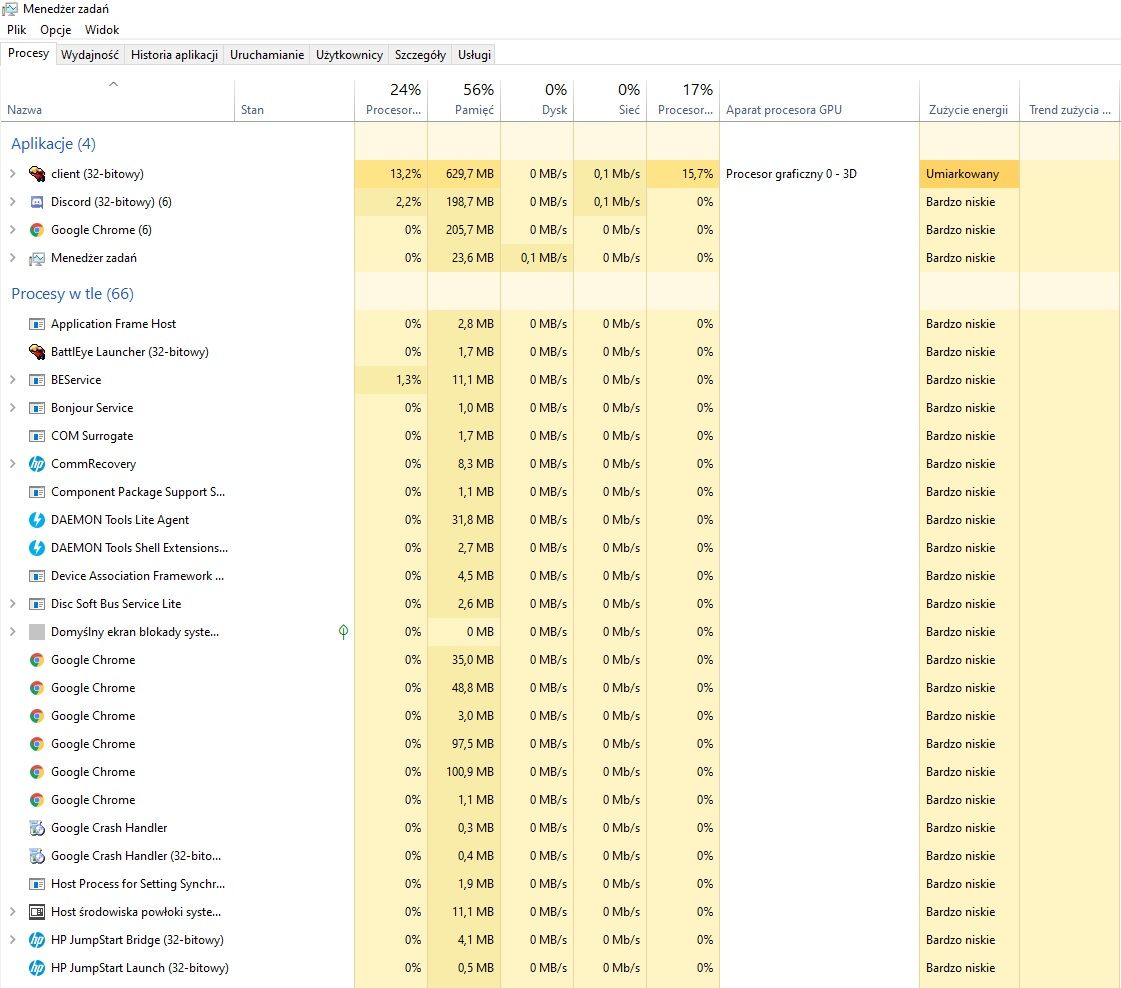This screenshot has height=988, width=1121.
Task: Click the Host Process for Setting Synchr icon
Action: pos(36,884)
